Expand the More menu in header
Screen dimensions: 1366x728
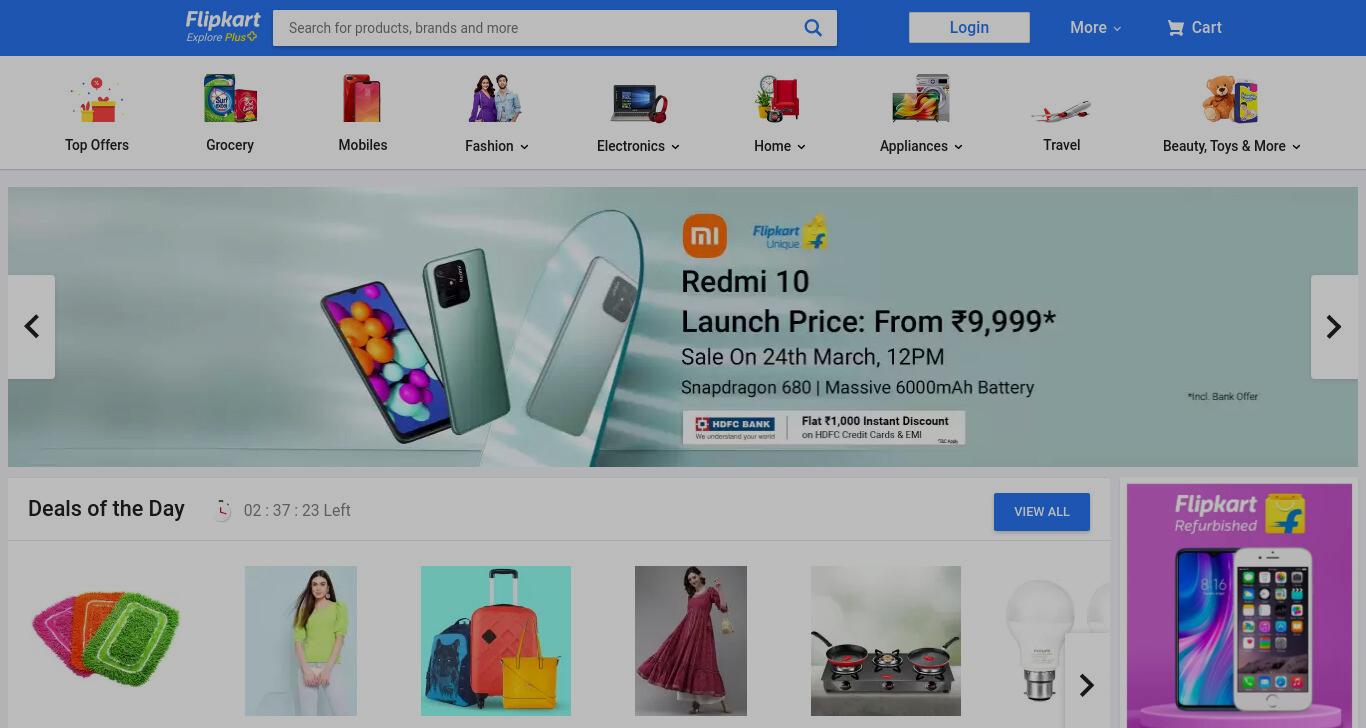(x=1095, y=28)
